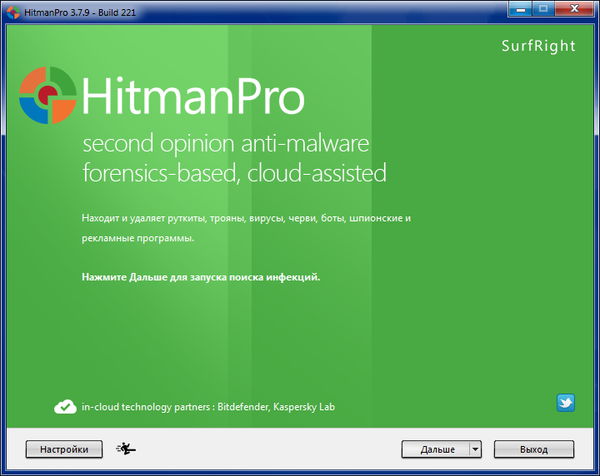Click the Выход button to exit
600x476 pixels.
pyautogui.click(x=534, y=449)
